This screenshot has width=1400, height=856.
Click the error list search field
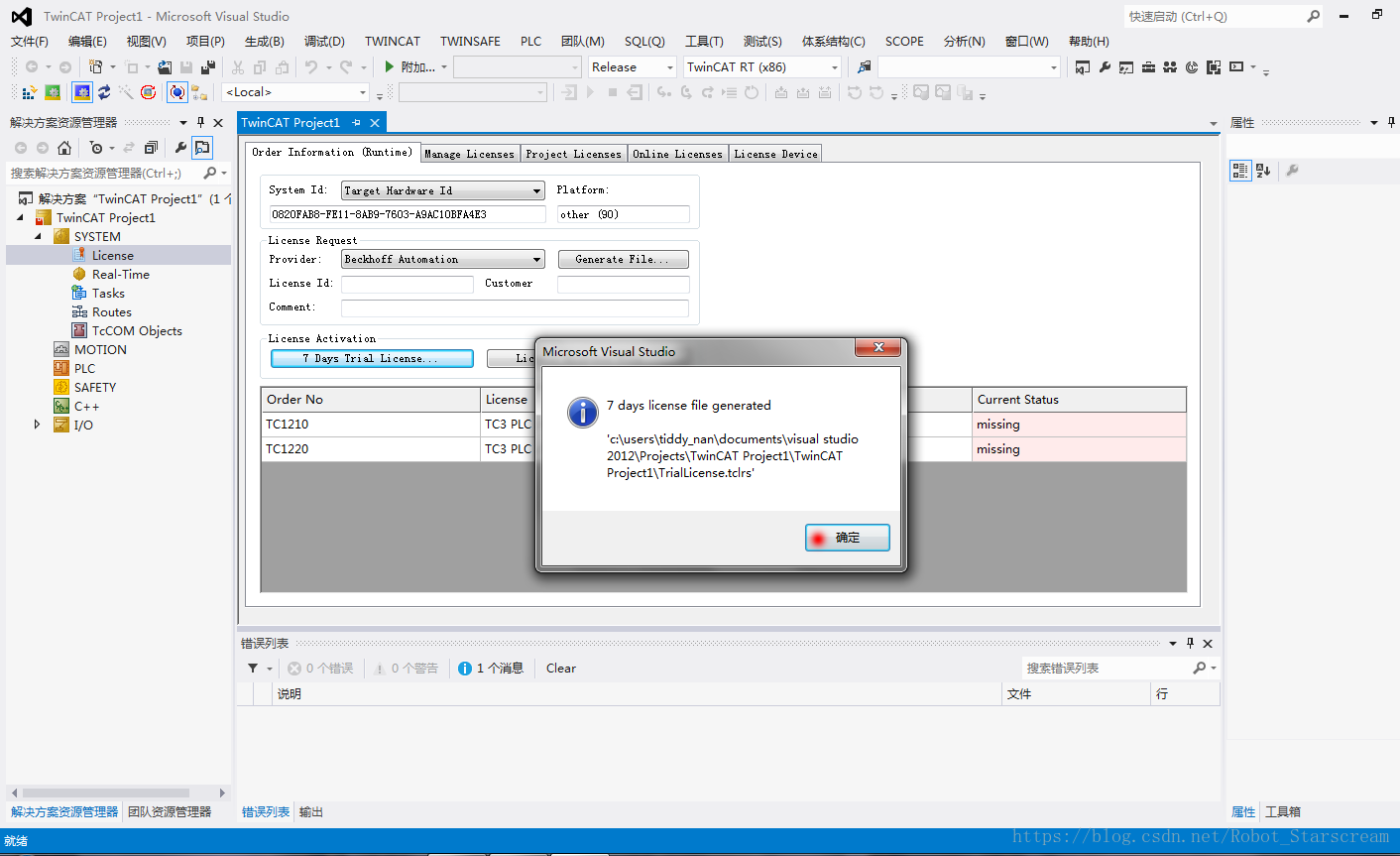tap(1106, 668)
